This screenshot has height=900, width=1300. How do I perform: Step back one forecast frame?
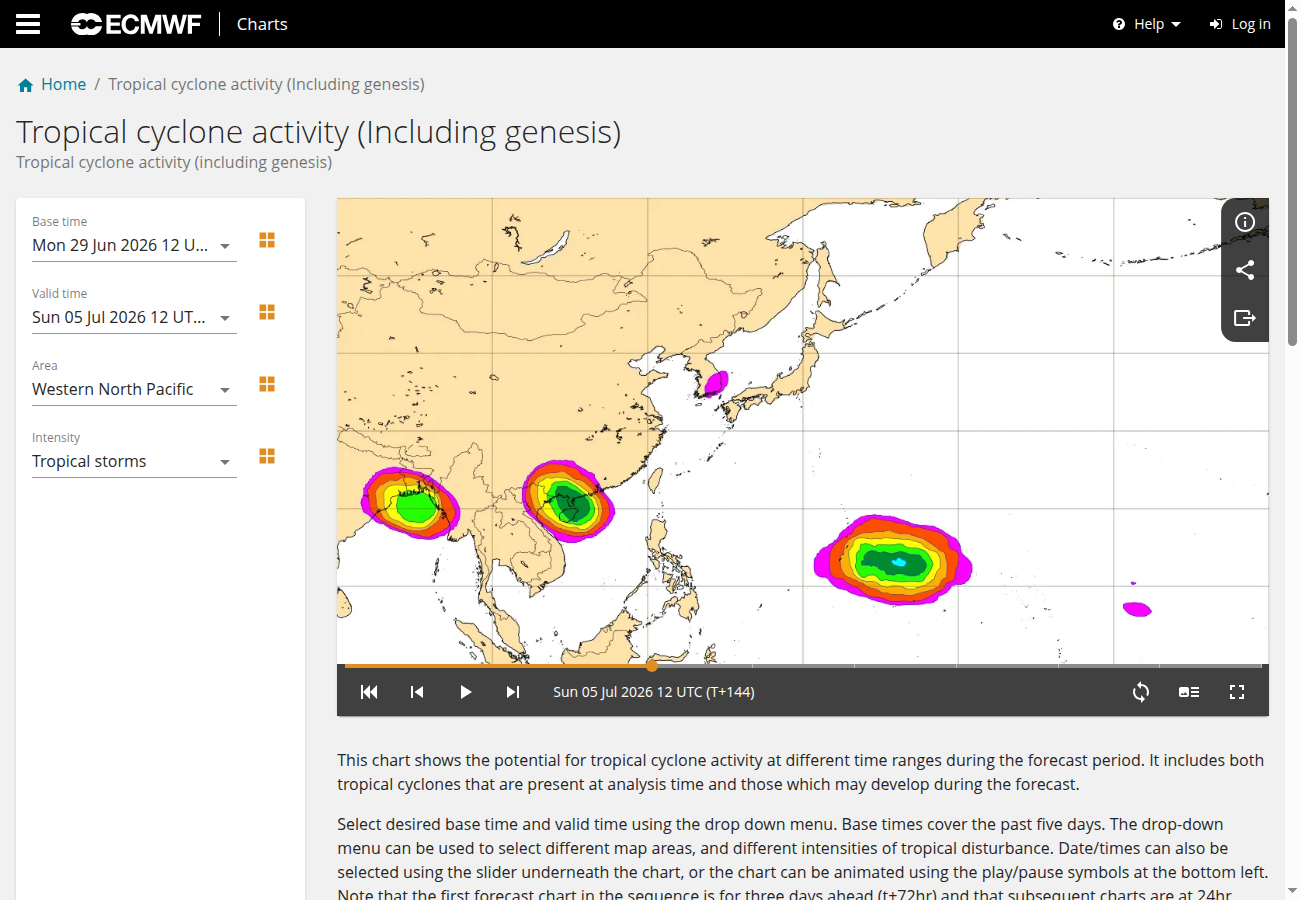pyautogui.click(x=417, y=692)
